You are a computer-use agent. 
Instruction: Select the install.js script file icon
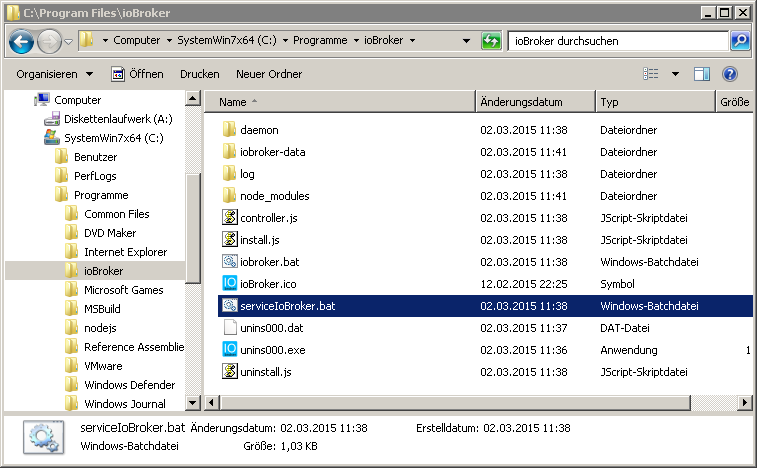pos(230,239)
